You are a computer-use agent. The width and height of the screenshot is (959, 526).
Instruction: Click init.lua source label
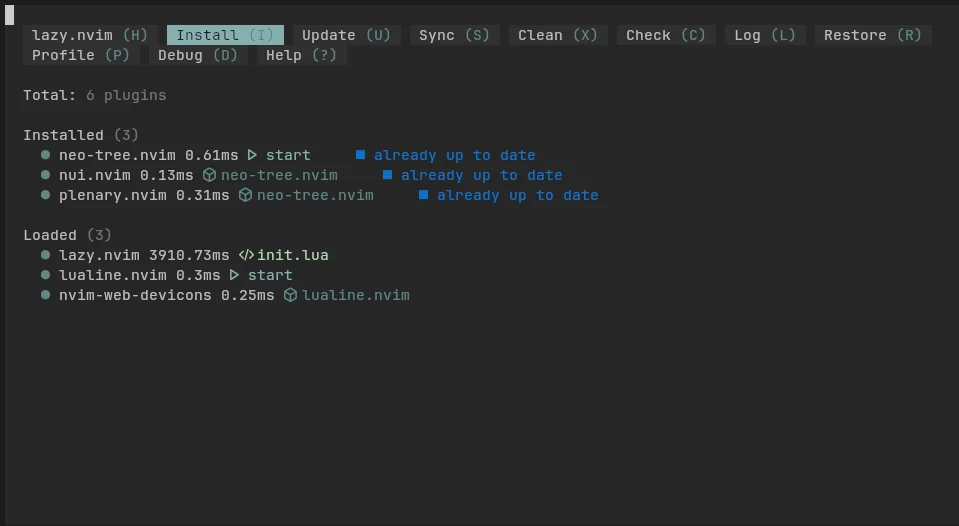pyautogui.click(x=292, y=255)
